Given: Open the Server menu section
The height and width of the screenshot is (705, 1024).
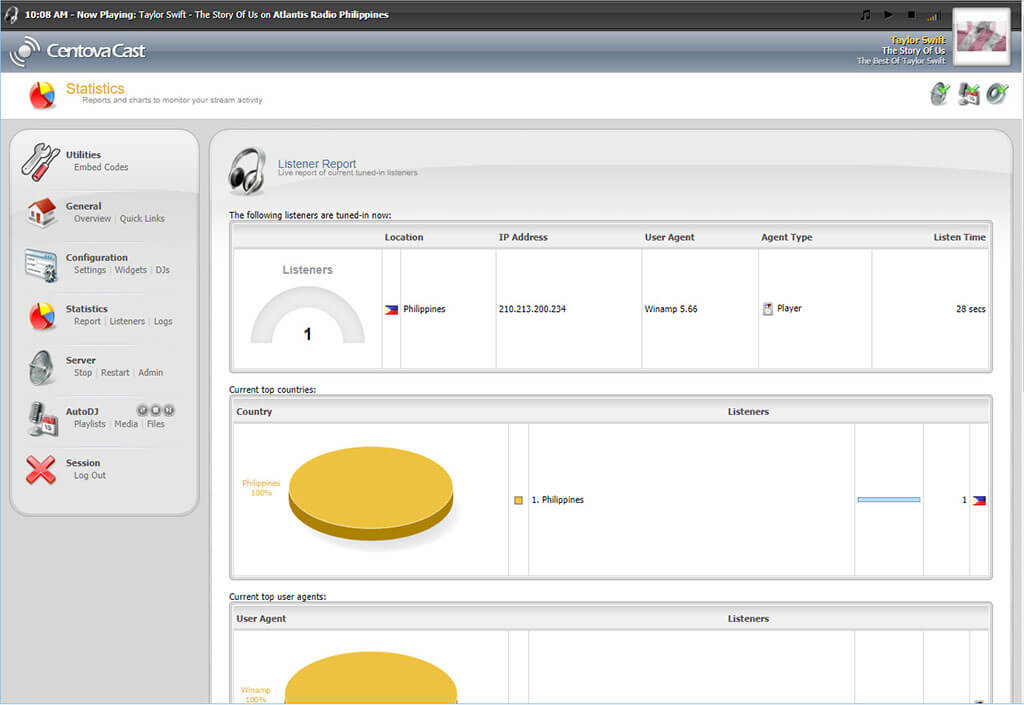Looking at the screenshot, I should [x=81, y=360].
